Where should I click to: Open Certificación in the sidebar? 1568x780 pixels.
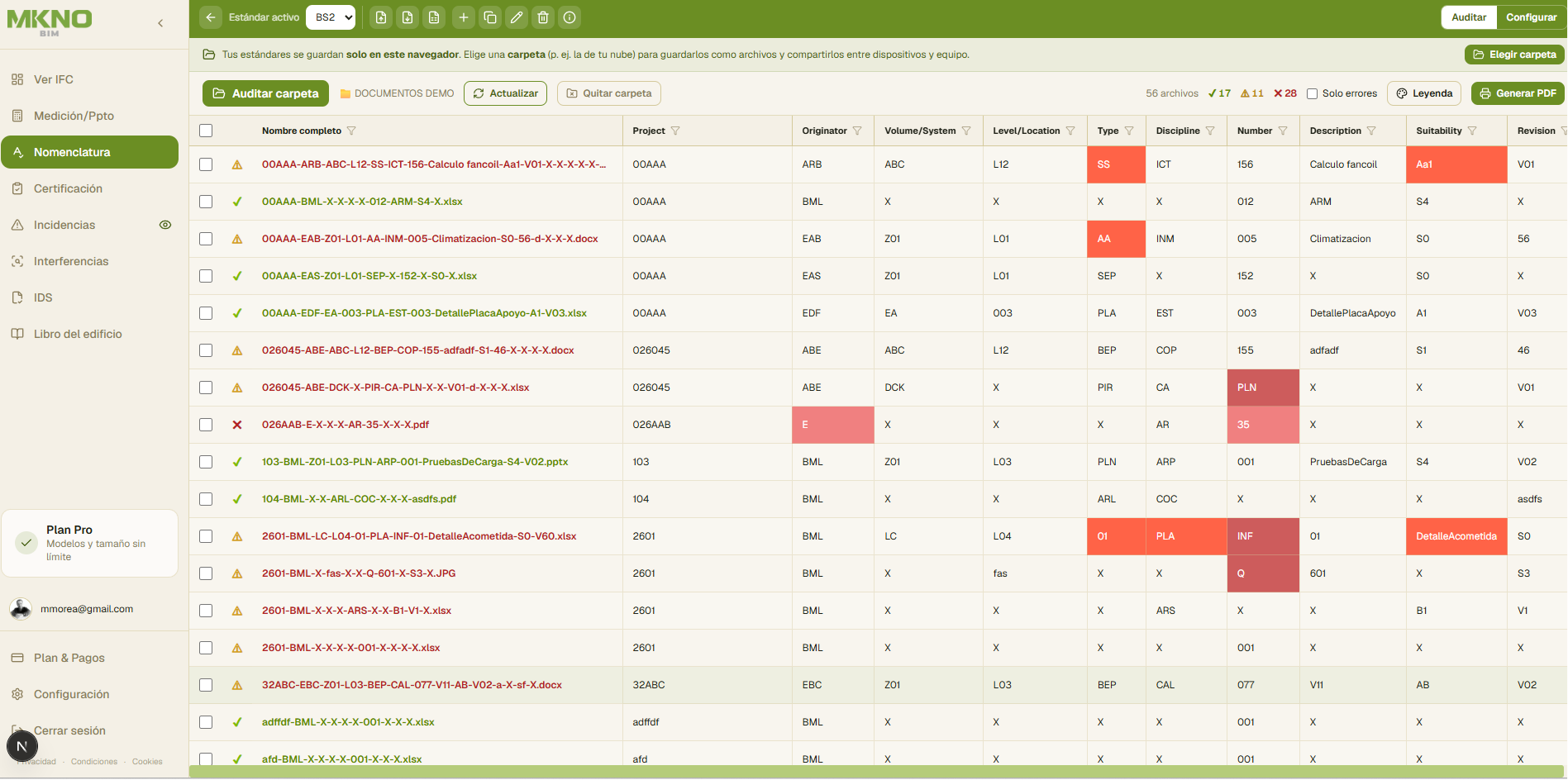point(89,188)
